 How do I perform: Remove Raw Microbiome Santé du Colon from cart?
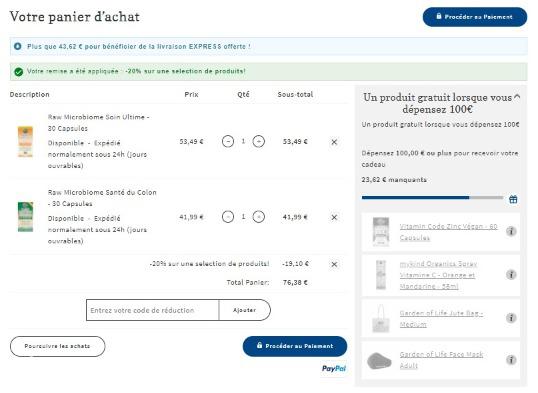point(334,217)
